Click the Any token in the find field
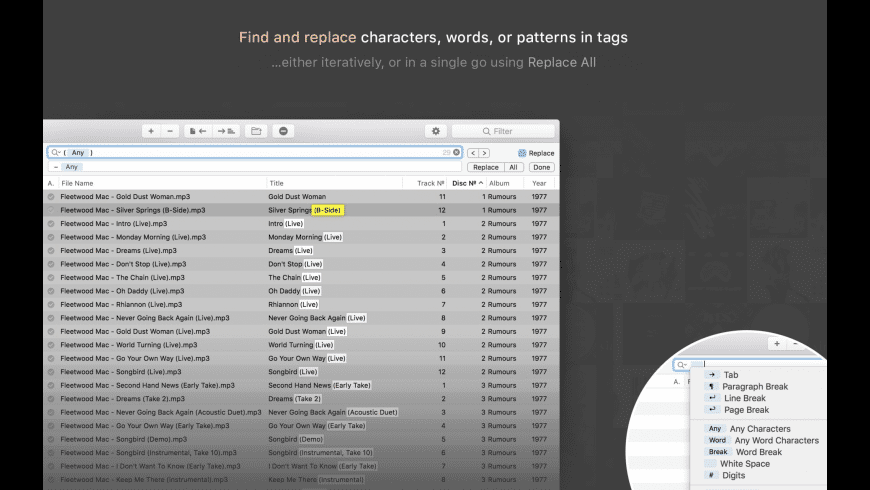Screen dimensions: 870x490 (x=78, y=153)
